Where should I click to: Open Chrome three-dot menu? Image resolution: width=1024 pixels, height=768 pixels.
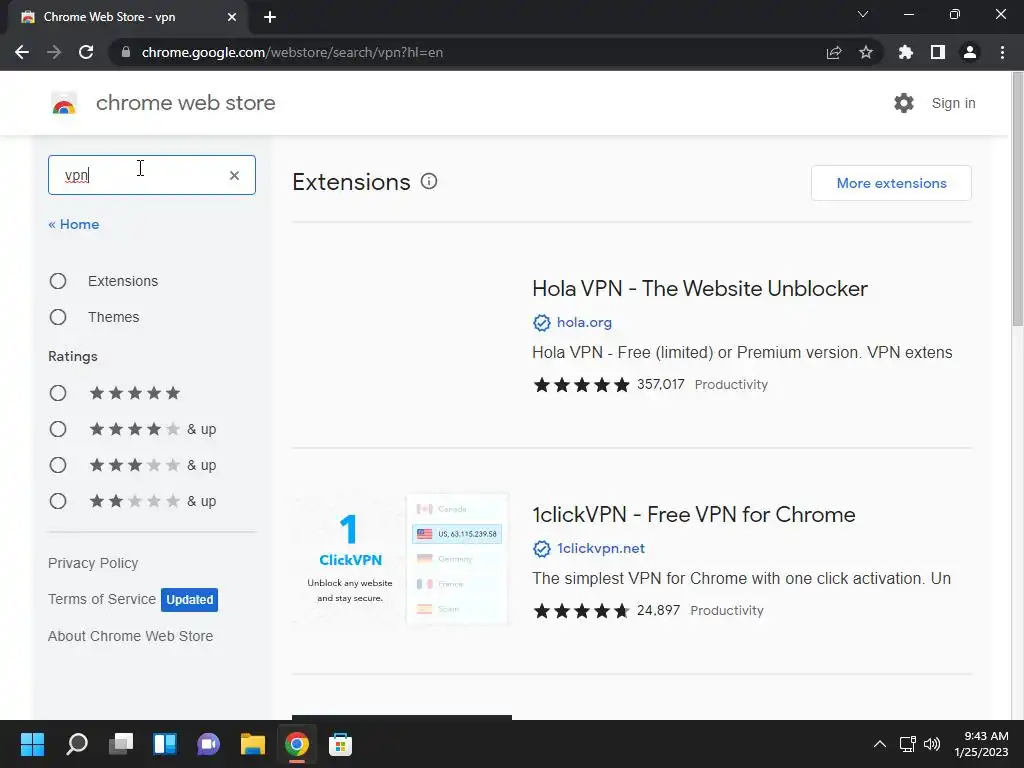click(x=1002, y=52)
